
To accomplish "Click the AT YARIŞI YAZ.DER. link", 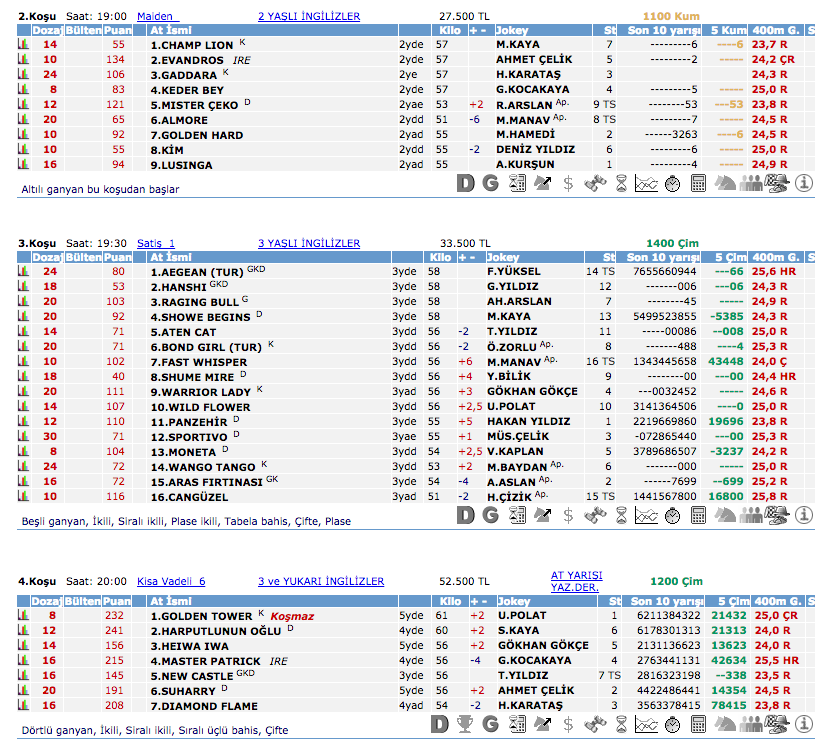I will pyautogui.click(x=576, y=581).
